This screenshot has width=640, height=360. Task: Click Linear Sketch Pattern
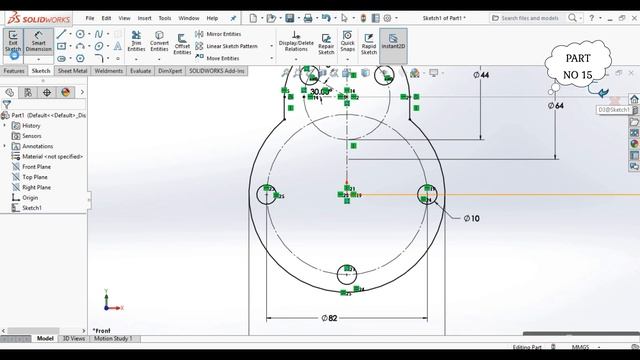click(227, 46)
